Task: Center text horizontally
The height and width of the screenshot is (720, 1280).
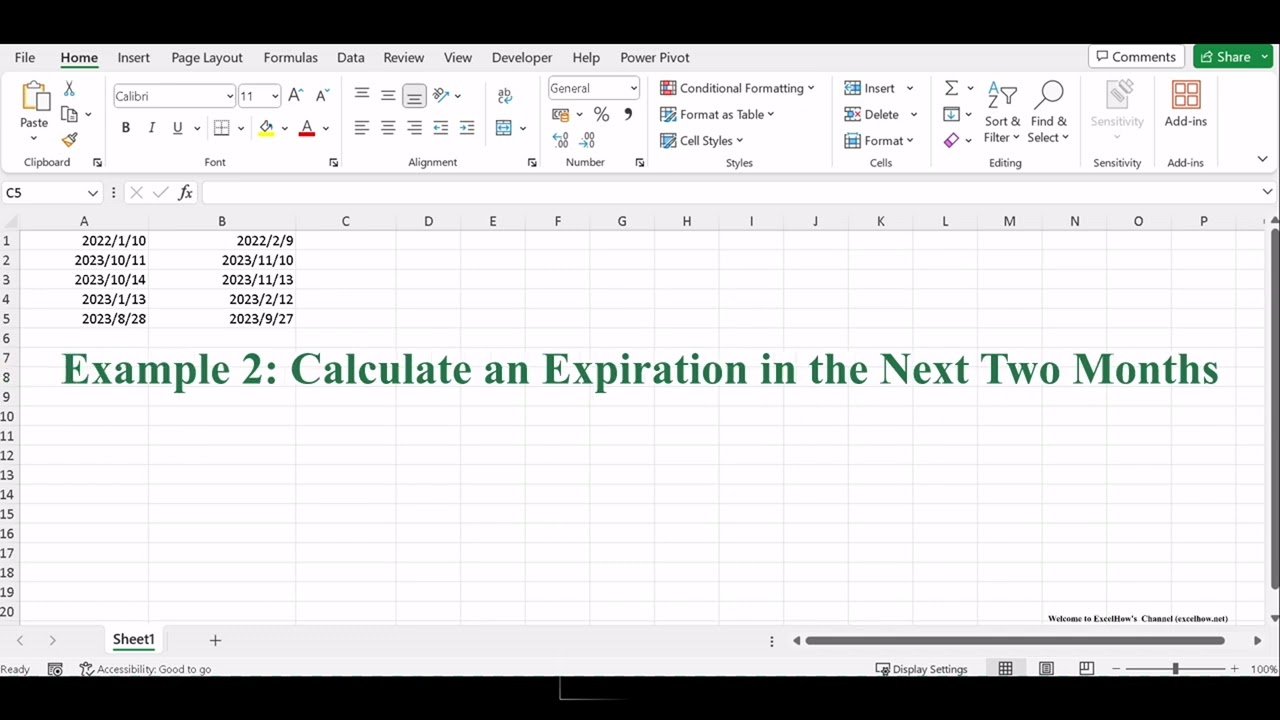Action: coord(388,128)
